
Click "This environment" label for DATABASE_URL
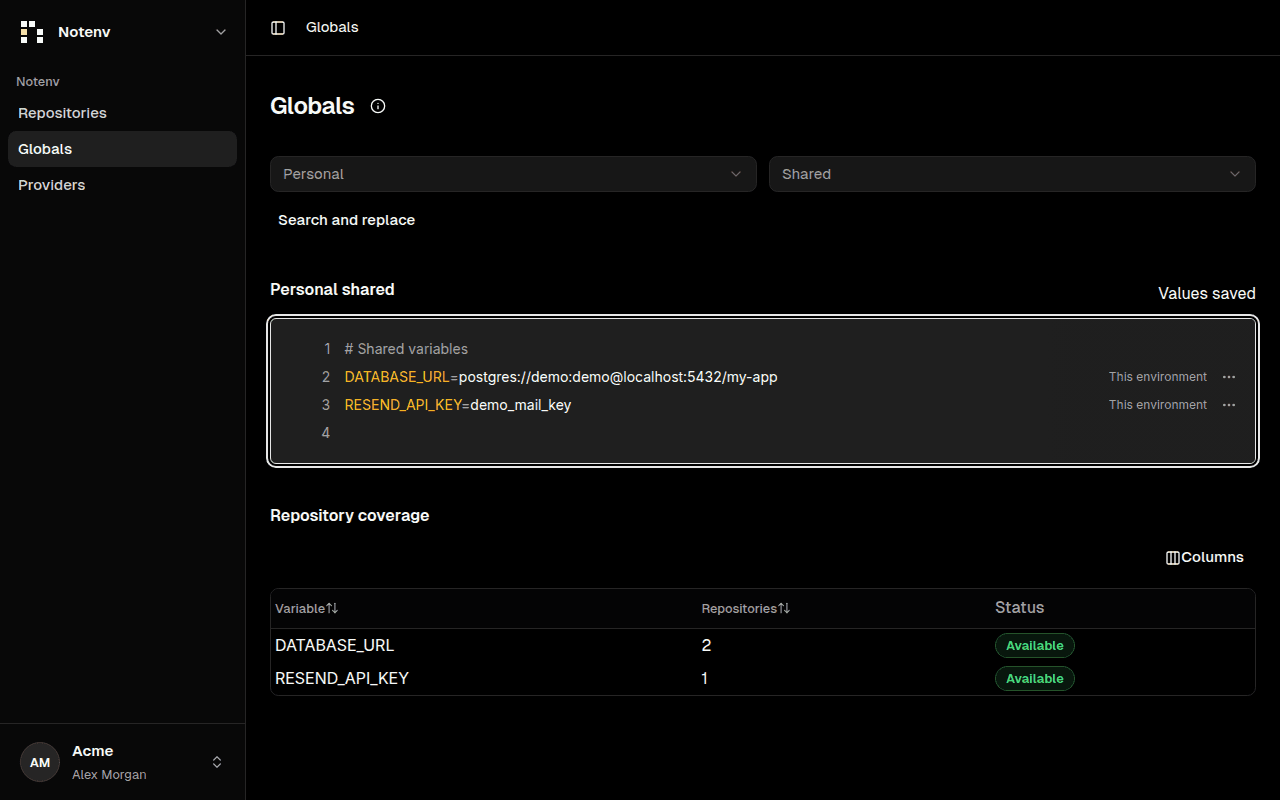pos(1158,377)
